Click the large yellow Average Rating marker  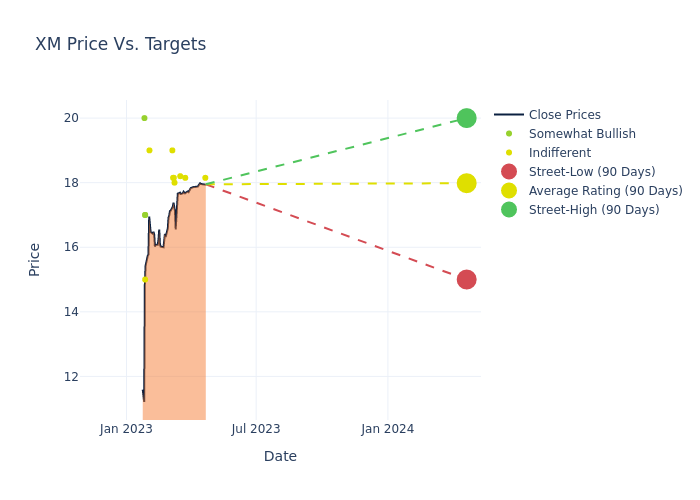click(x=466, y=183)
